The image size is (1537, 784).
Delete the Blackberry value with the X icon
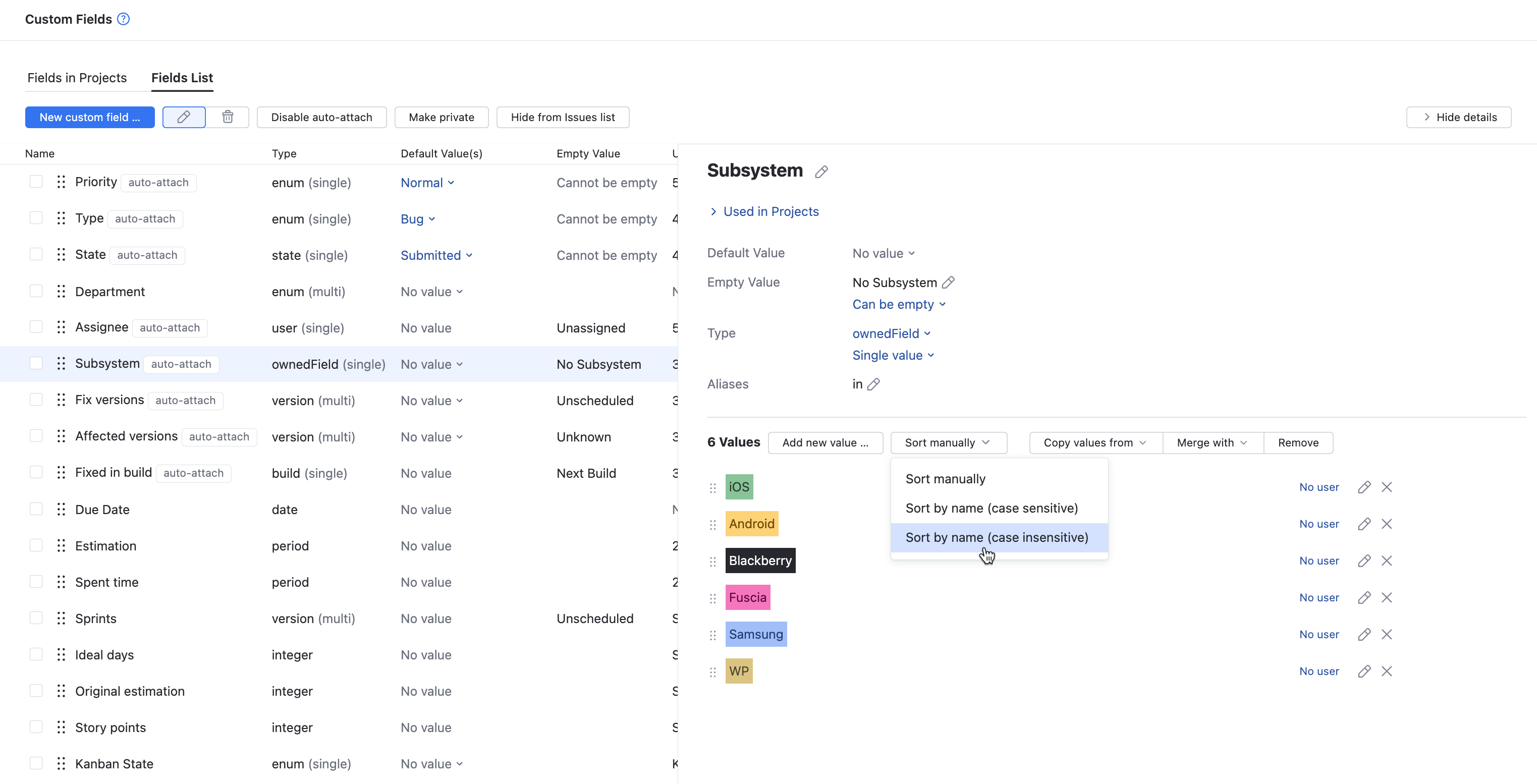coord(1387,561)
